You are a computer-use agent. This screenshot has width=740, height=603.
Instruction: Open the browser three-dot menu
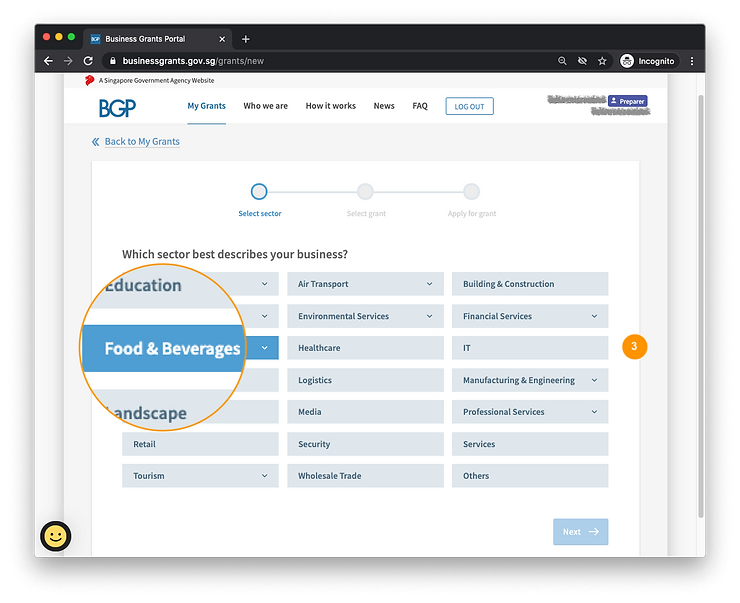point(692,61)
